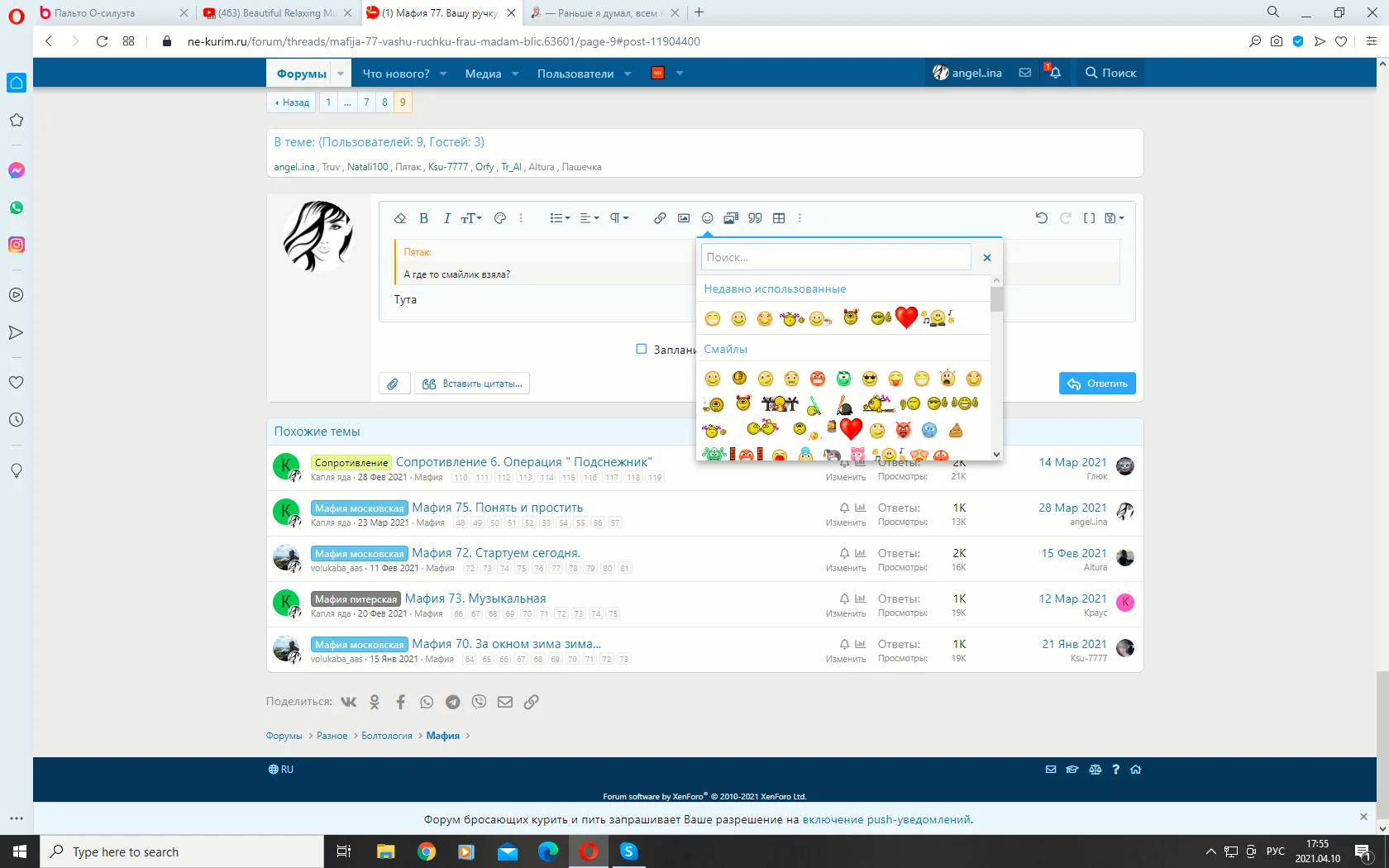Open the Пользователи menu
The height and width of the screenshot is (868, 1389).
tap(575, 74)
